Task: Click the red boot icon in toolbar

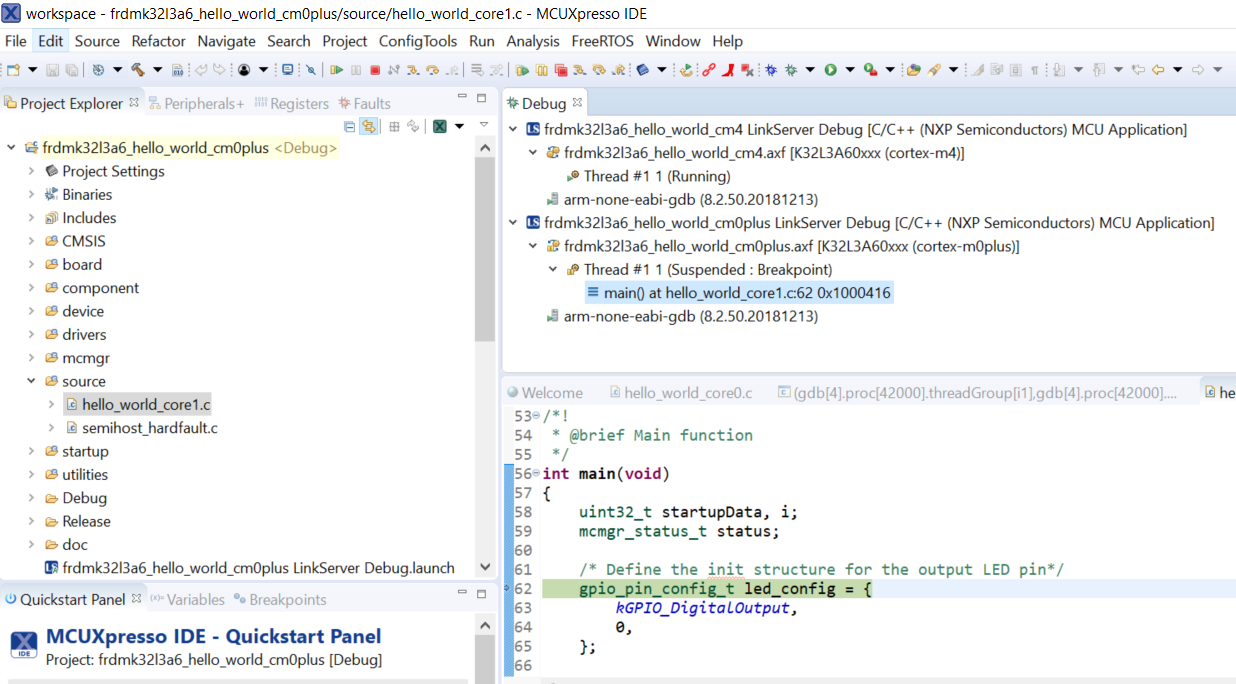Action: 730,70
